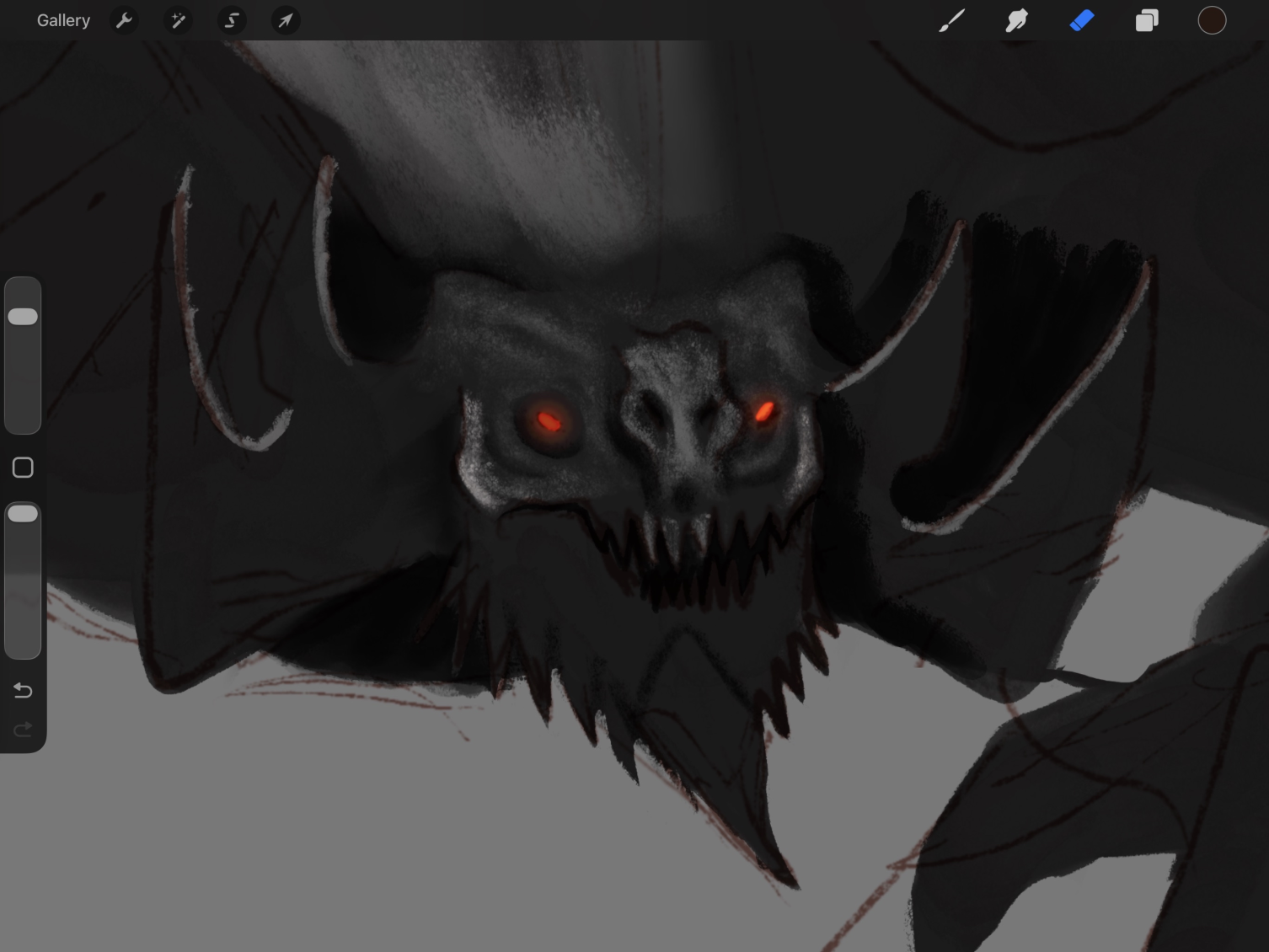
Task: Open the active color picker
Action: click(x=1212, y=20)
